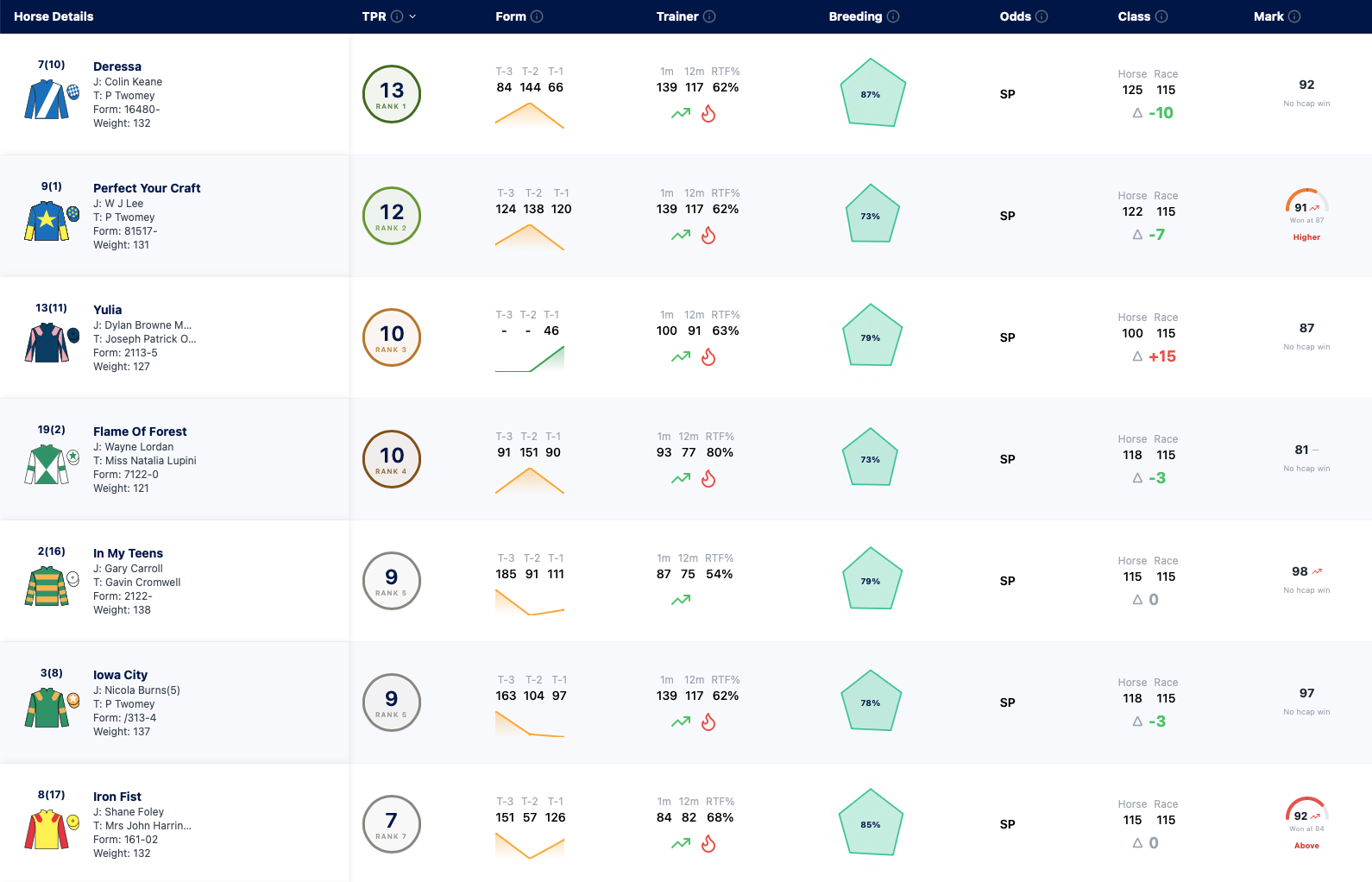Click the Trainer column info icon
The width and height of the screenshot is (1372, 882).
709,16
